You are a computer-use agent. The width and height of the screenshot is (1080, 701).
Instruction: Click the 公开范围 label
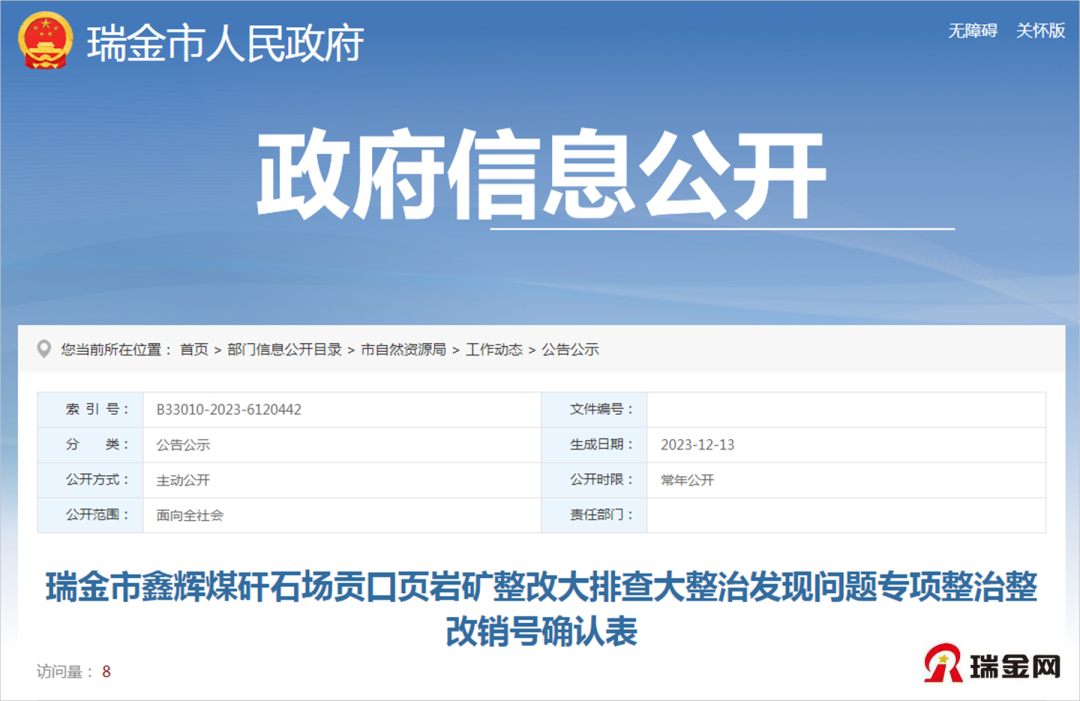pyautogui.click(x=97, y=514)
